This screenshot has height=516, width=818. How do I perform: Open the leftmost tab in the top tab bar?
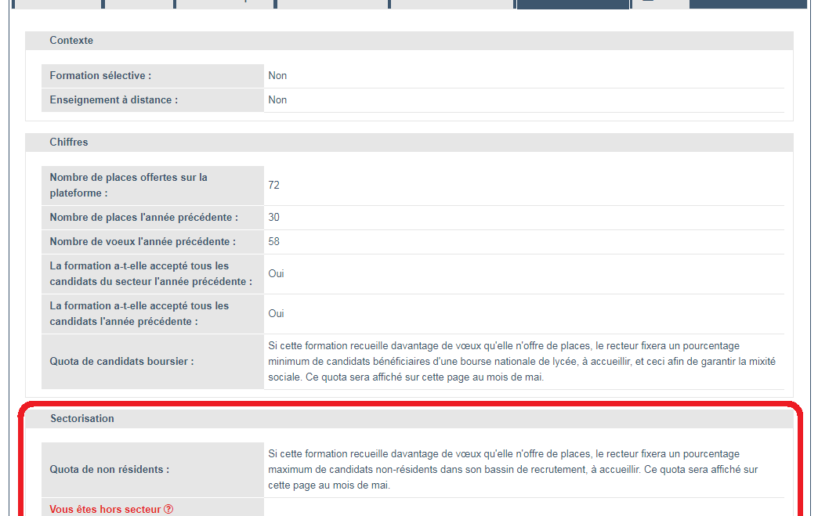point(58,4)
